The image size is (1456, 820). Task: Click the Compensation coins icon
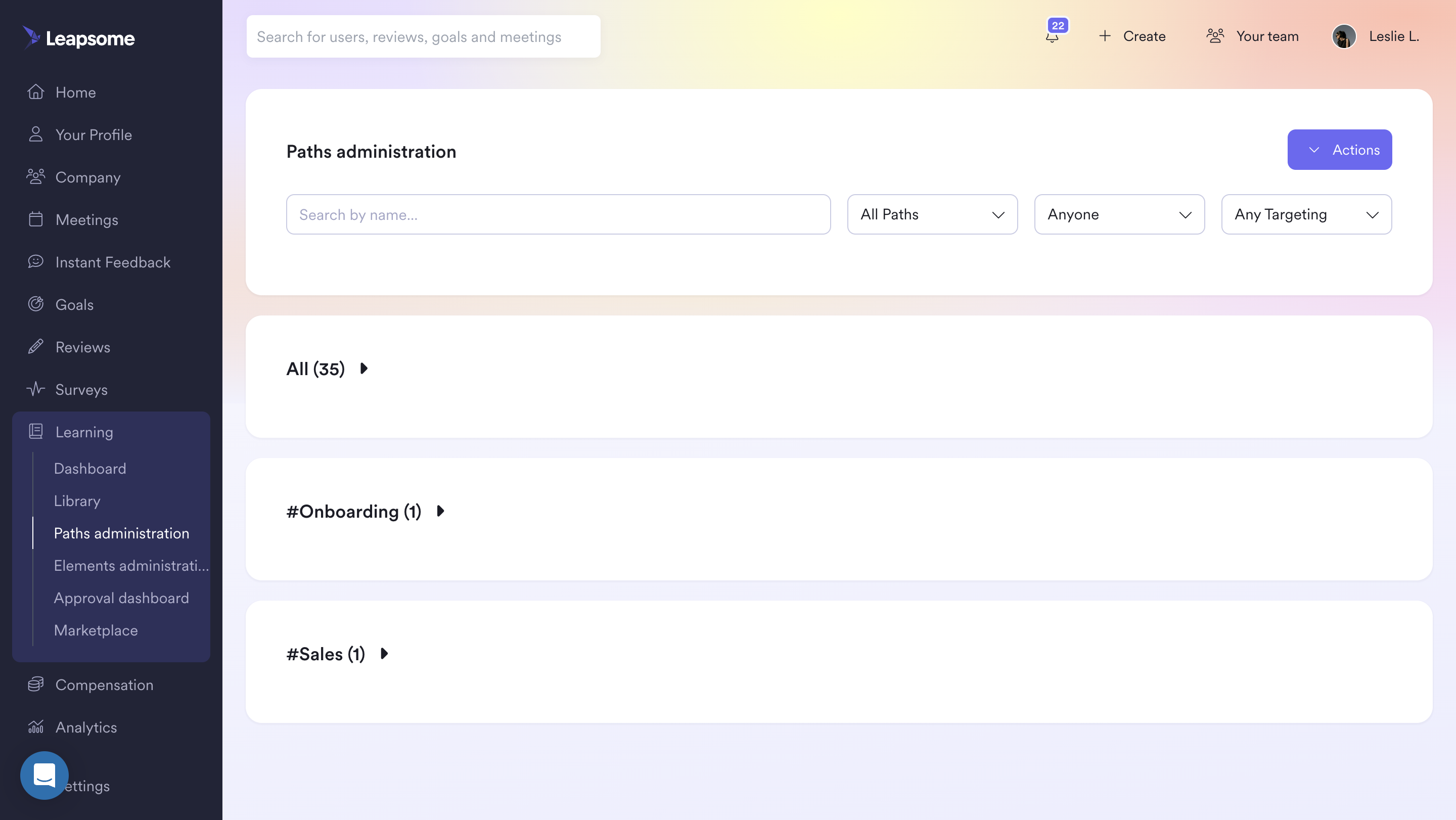coord(35,684)
